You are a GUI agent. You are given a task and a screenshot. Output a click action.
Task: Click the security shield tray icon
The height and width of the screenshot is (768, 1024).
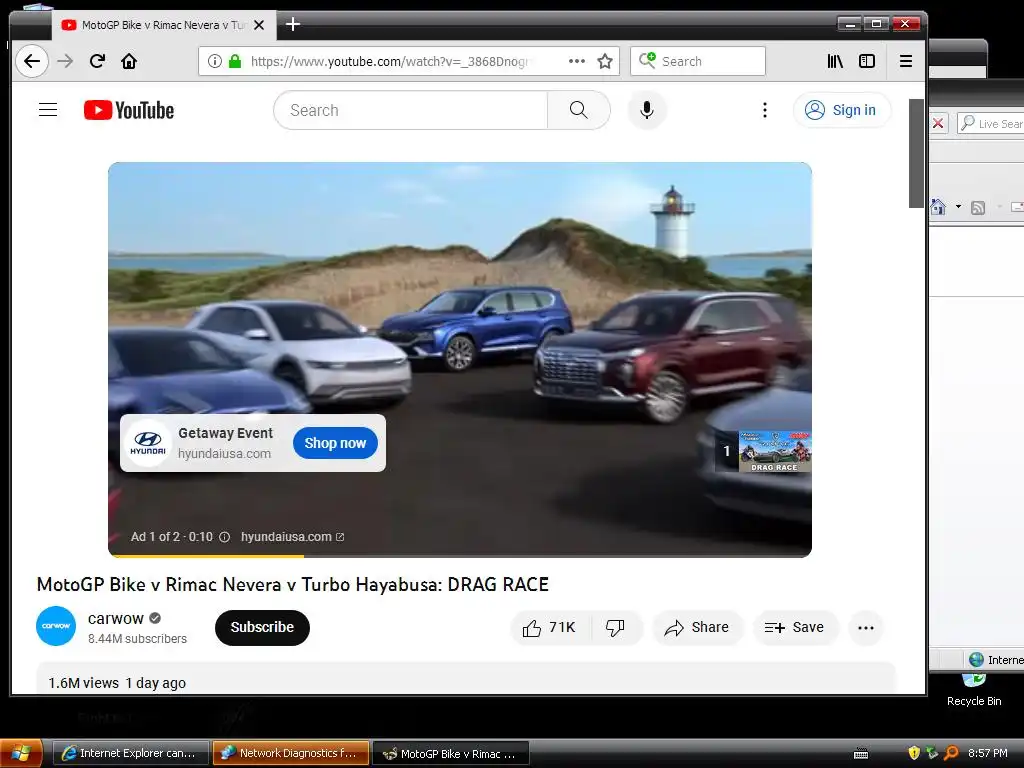(914, 753)
